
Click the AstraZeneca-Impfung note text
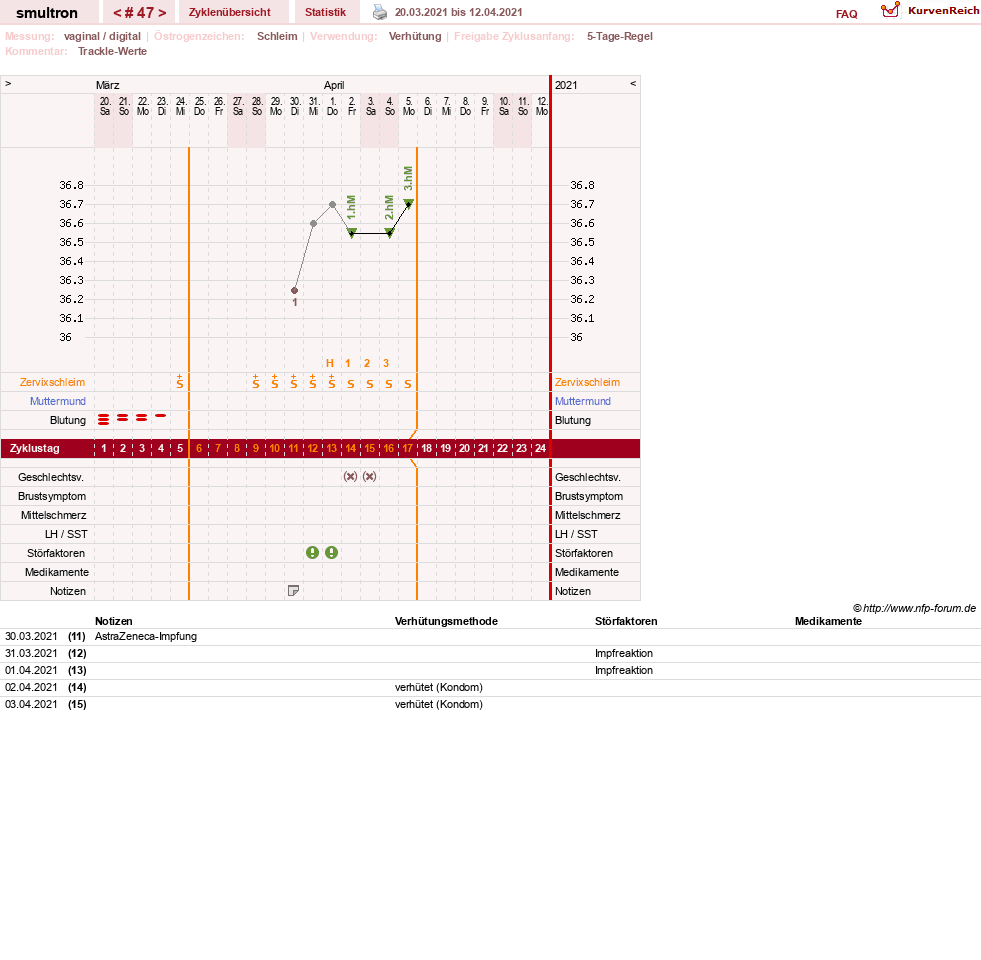[146, 636]
